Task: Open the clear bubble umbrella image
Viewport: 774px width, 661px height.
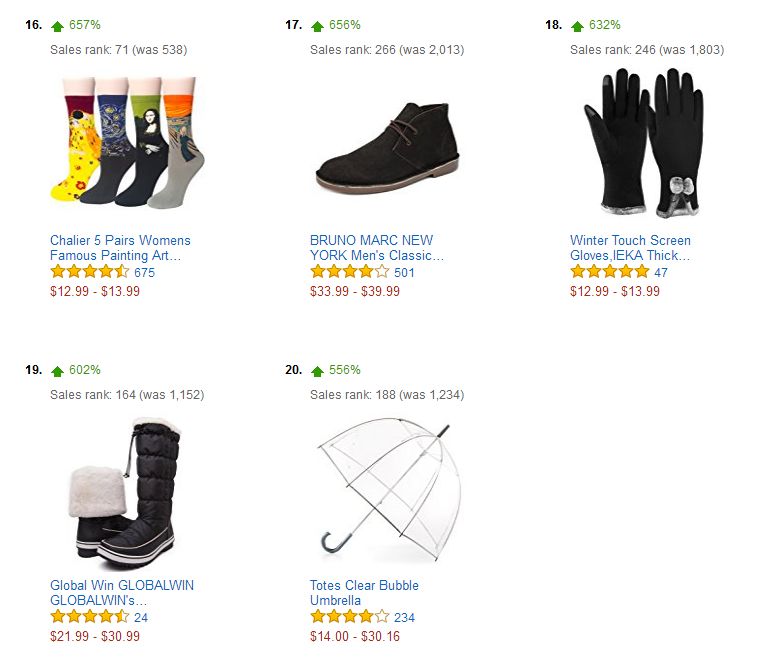Action: (388, 490)
